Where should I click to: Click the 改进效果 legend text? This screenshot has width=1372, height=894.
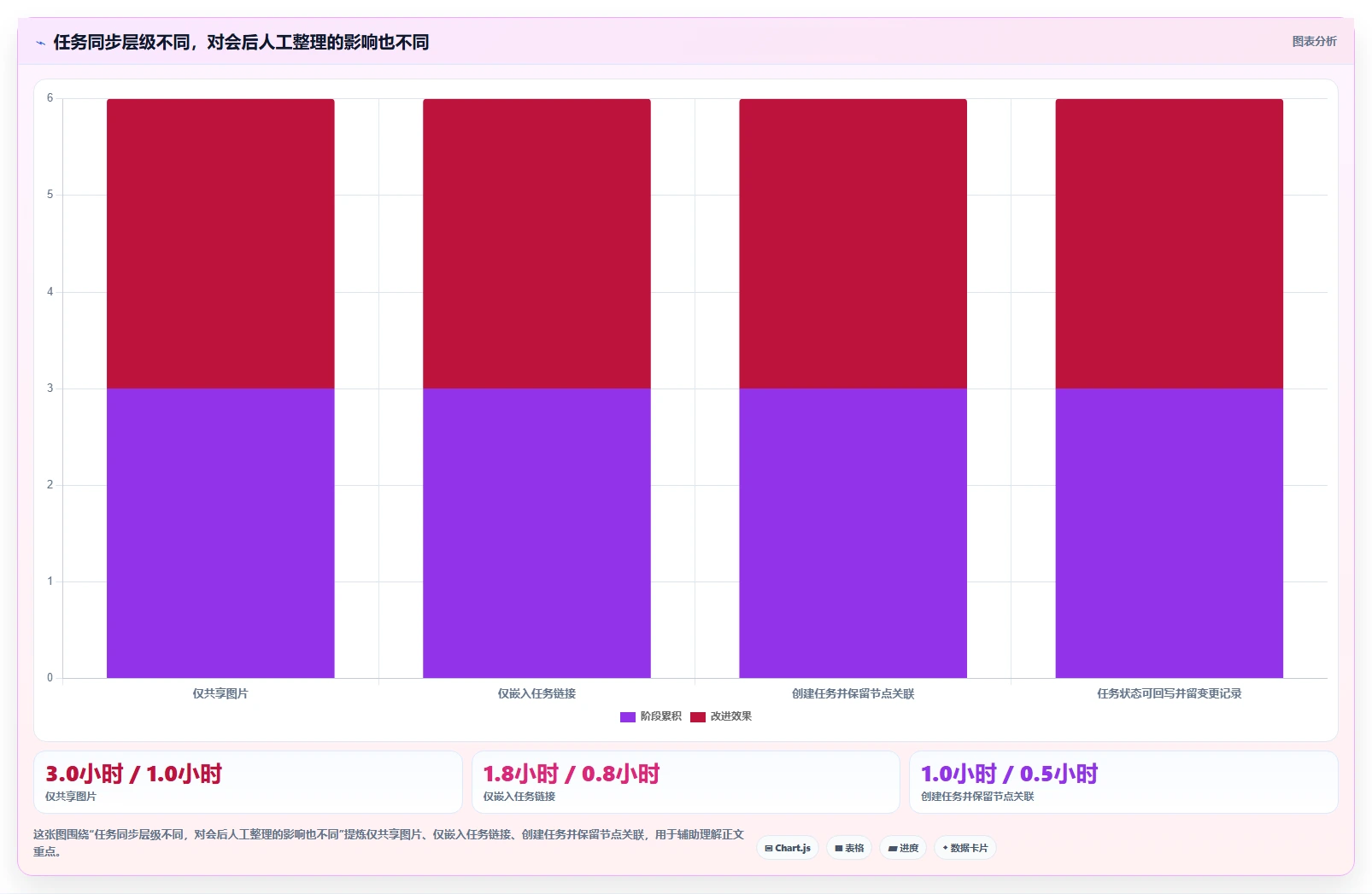[731, 716]
